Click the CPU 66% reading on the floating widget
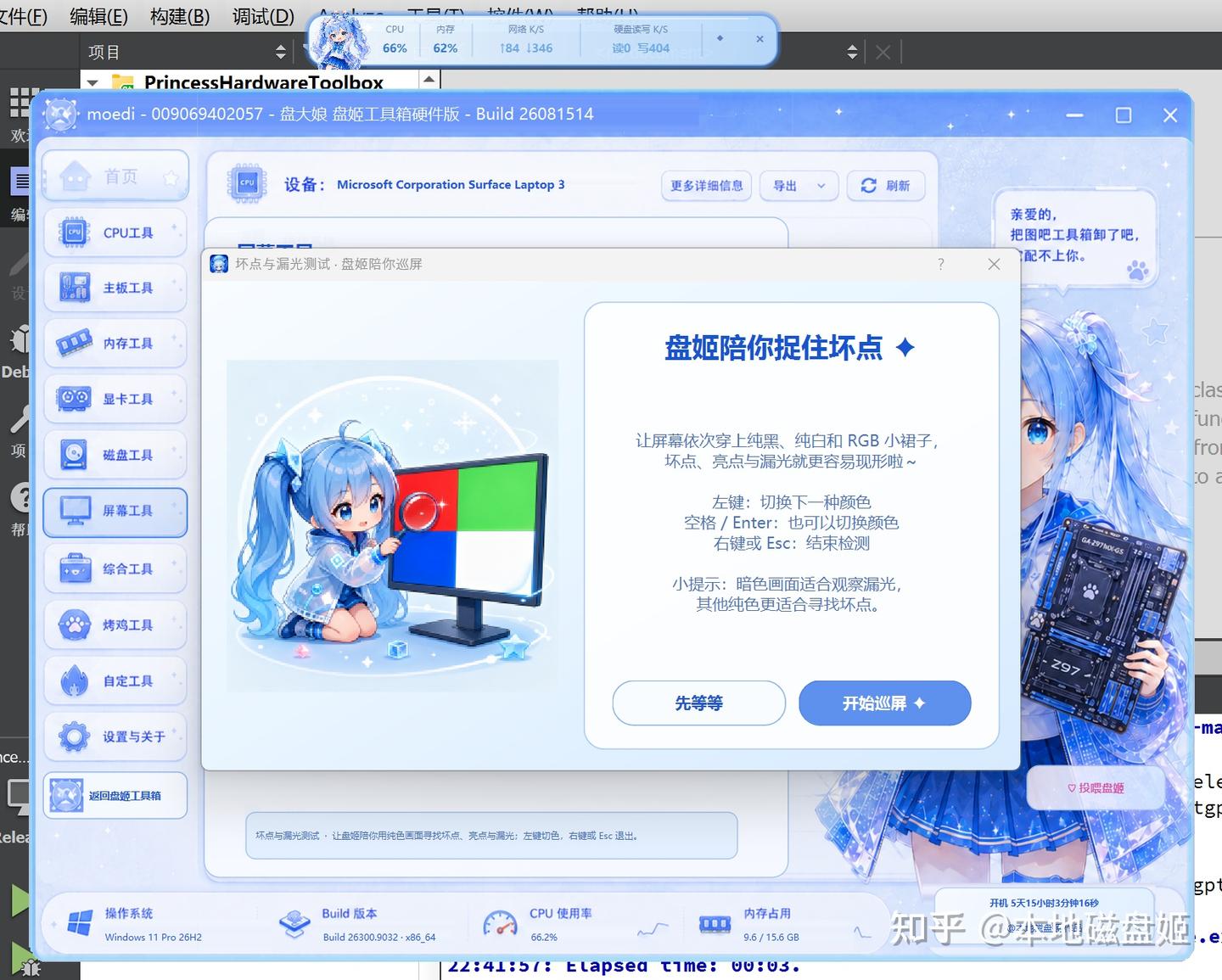Viewport: 1222px width, 980px height. pyautogui.click(x=395, y=39)
